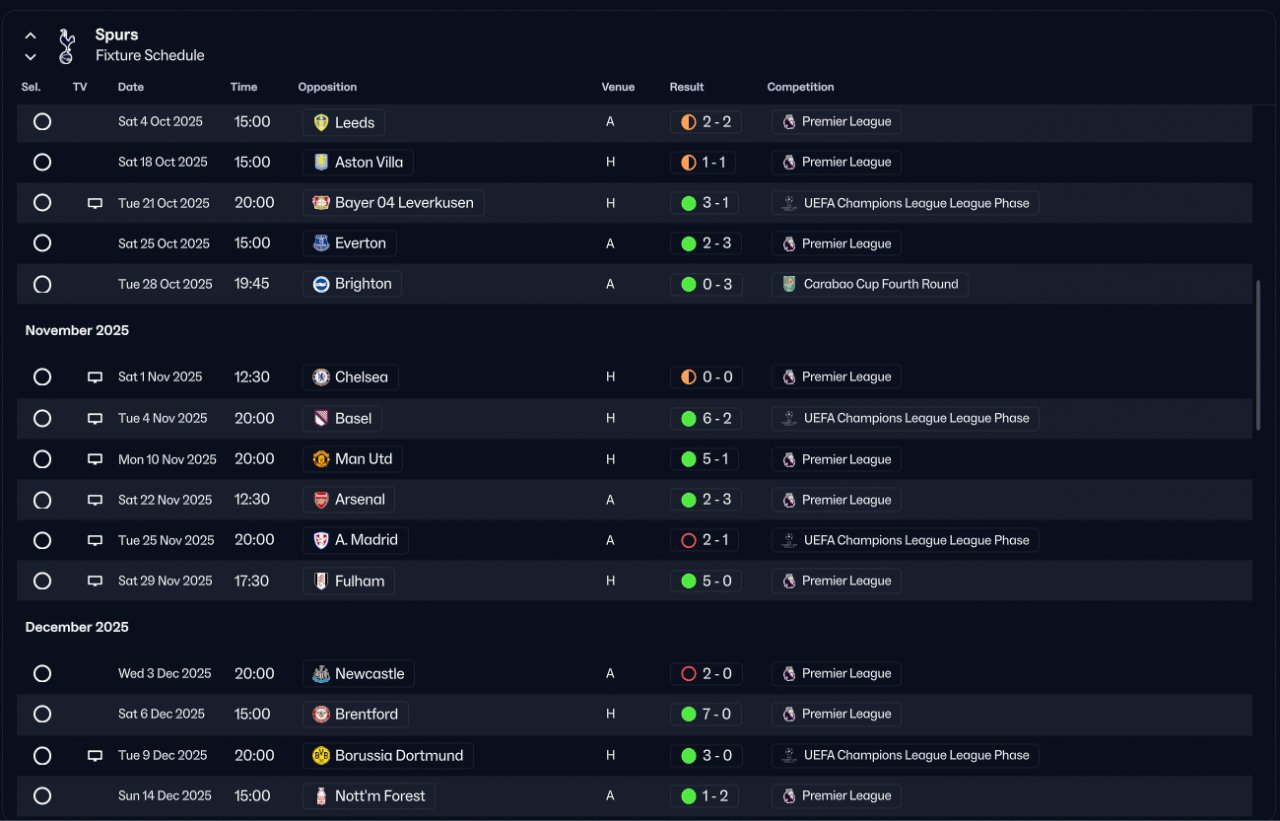Click the Spurs club crest icon
The image size is (1280, 821).
[66, 46]
